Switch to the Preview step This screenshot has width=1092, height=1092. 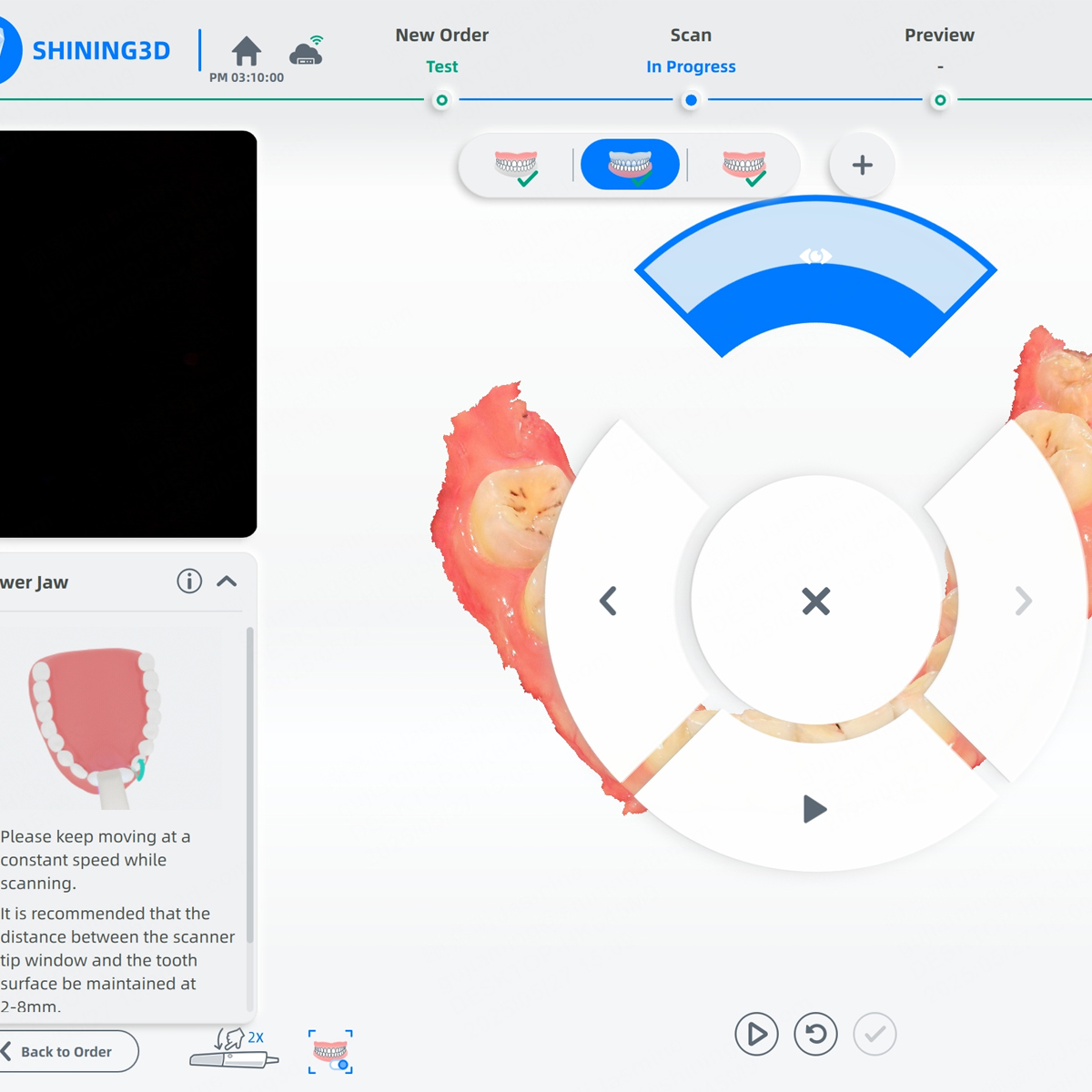pos(940,99)
